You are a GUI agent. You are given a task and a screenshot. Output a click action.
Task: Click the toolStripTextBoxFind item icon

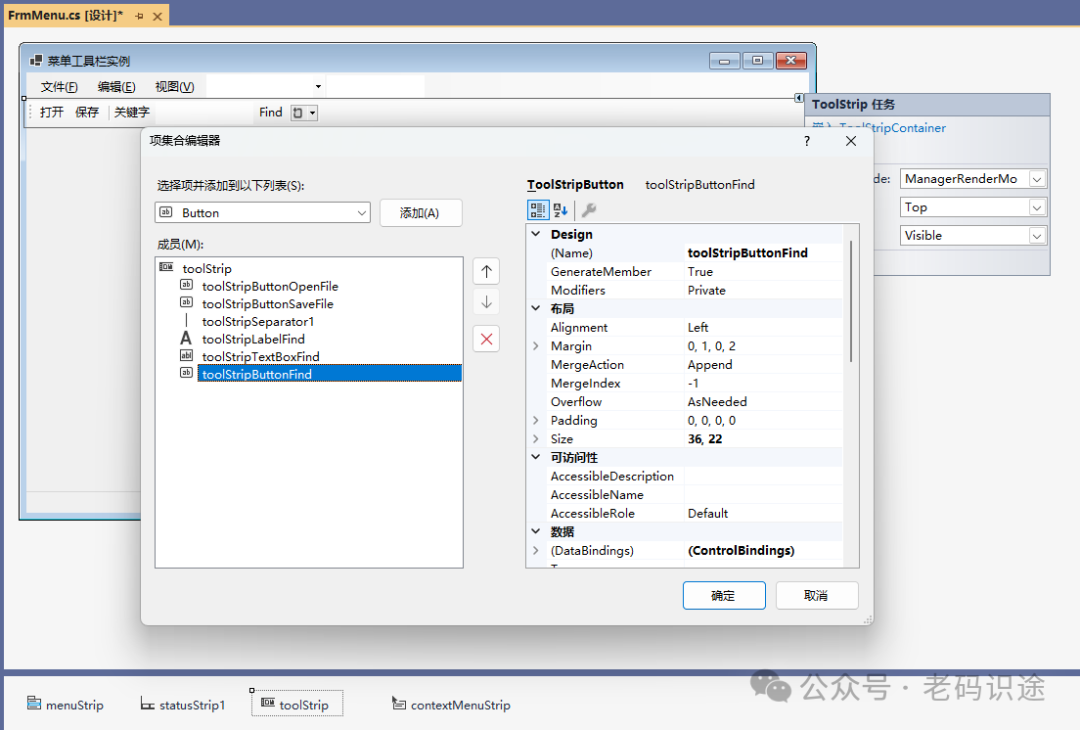187,355
